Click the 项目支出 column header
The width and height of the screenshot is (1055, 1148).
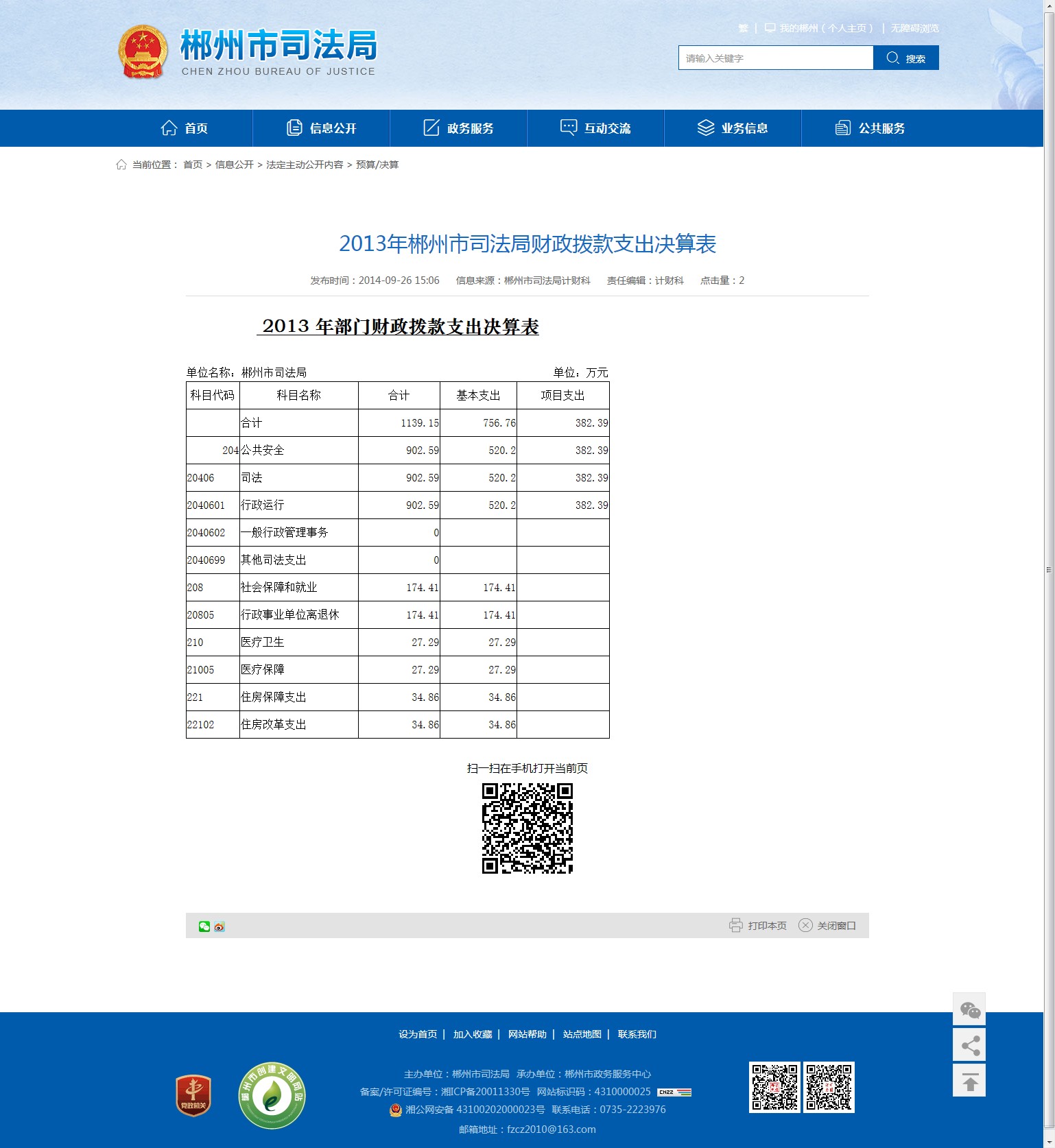click(563, 395)
